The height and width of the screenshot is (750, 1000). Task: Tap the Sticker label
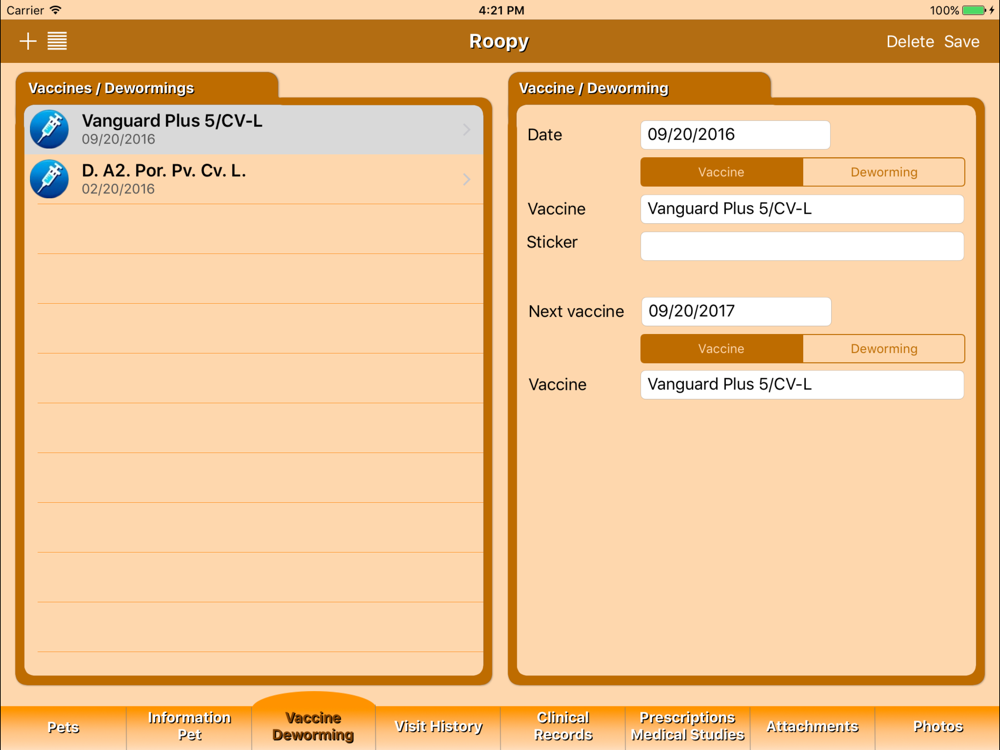coord(552,242)
